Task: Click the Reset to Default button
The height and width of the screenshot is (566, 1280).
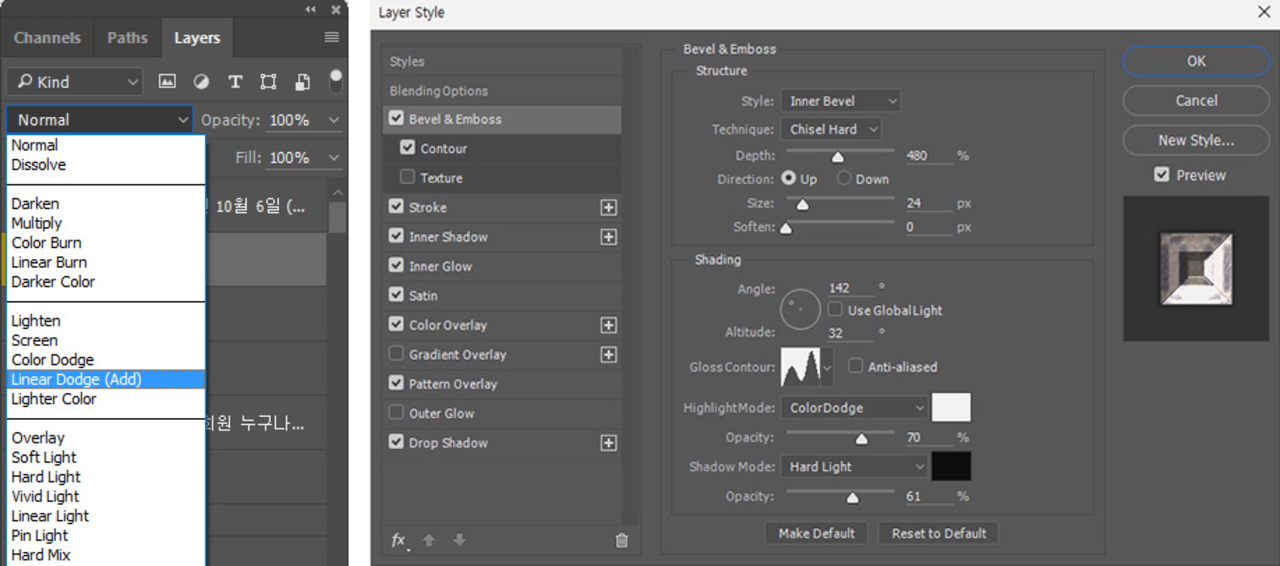Action: pyautogui.click(x=938, y=533)
